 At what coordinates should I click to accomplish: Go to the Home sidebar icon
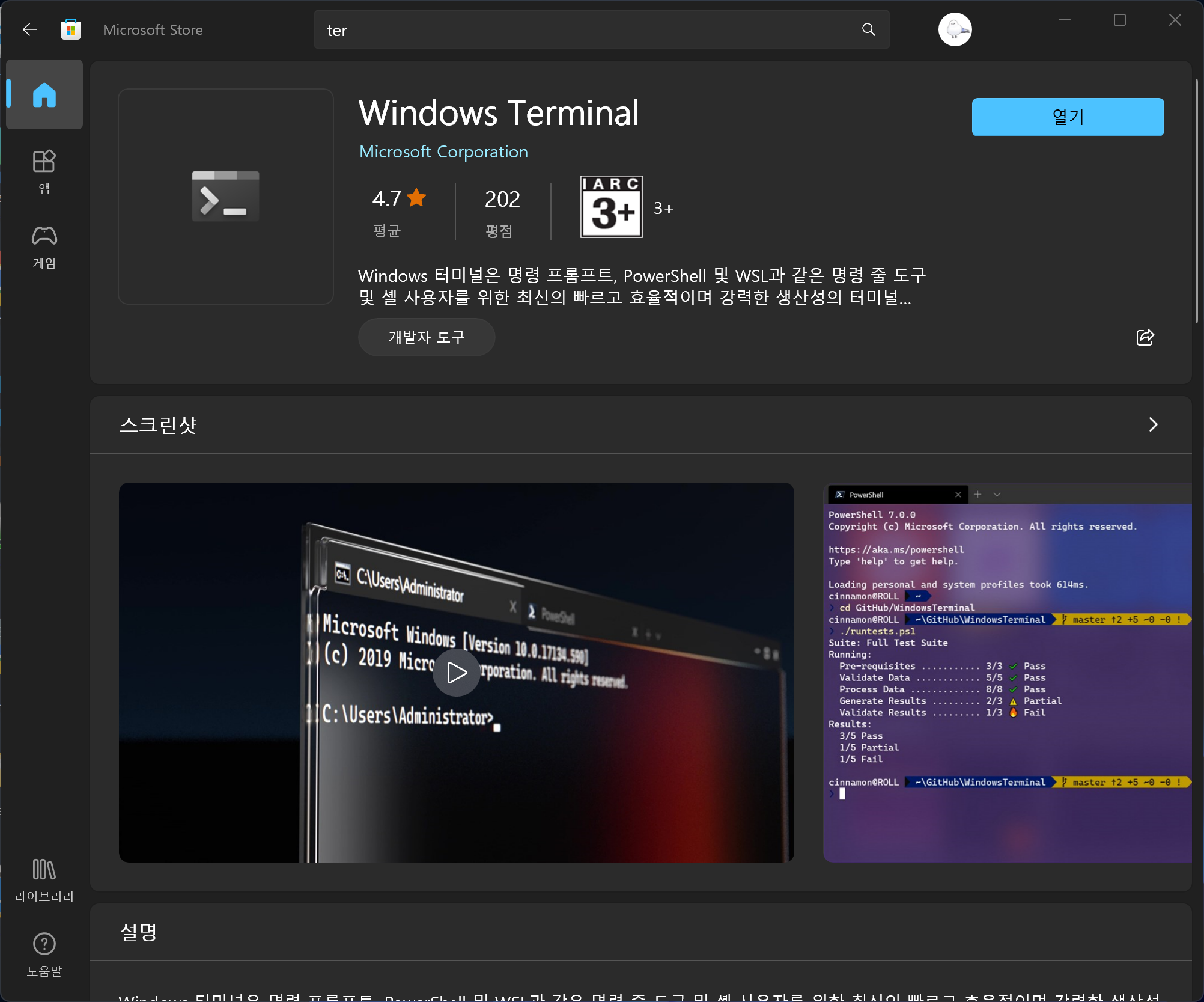tap(44, 95)
